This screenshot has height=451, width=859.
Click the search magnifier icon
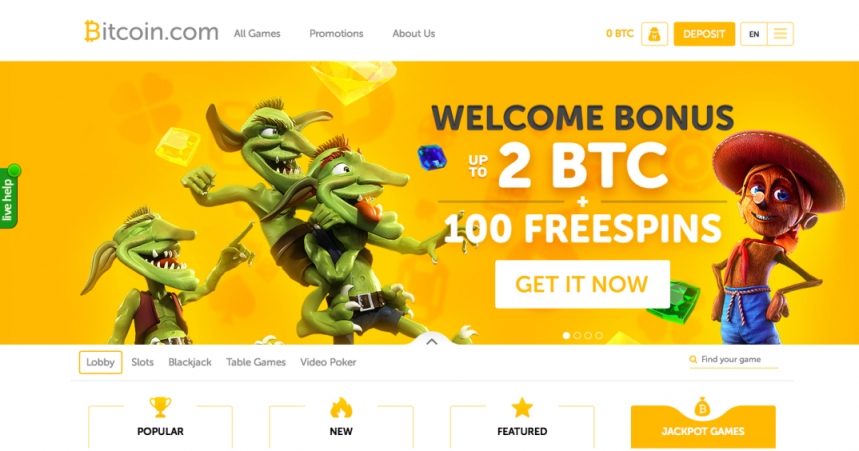coord(693,359)
